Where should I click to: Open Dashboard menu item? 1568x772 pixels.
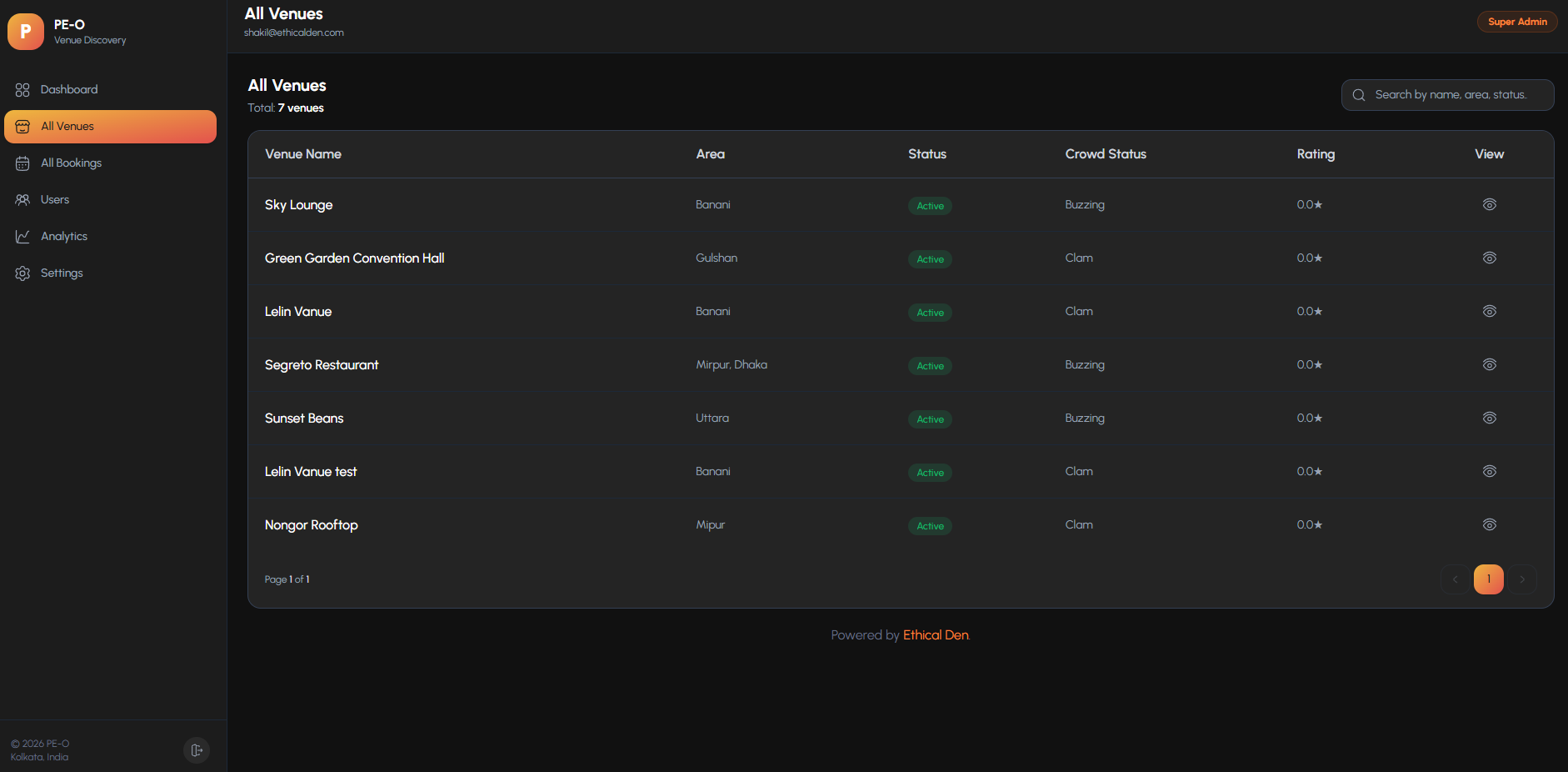(110, 90)
